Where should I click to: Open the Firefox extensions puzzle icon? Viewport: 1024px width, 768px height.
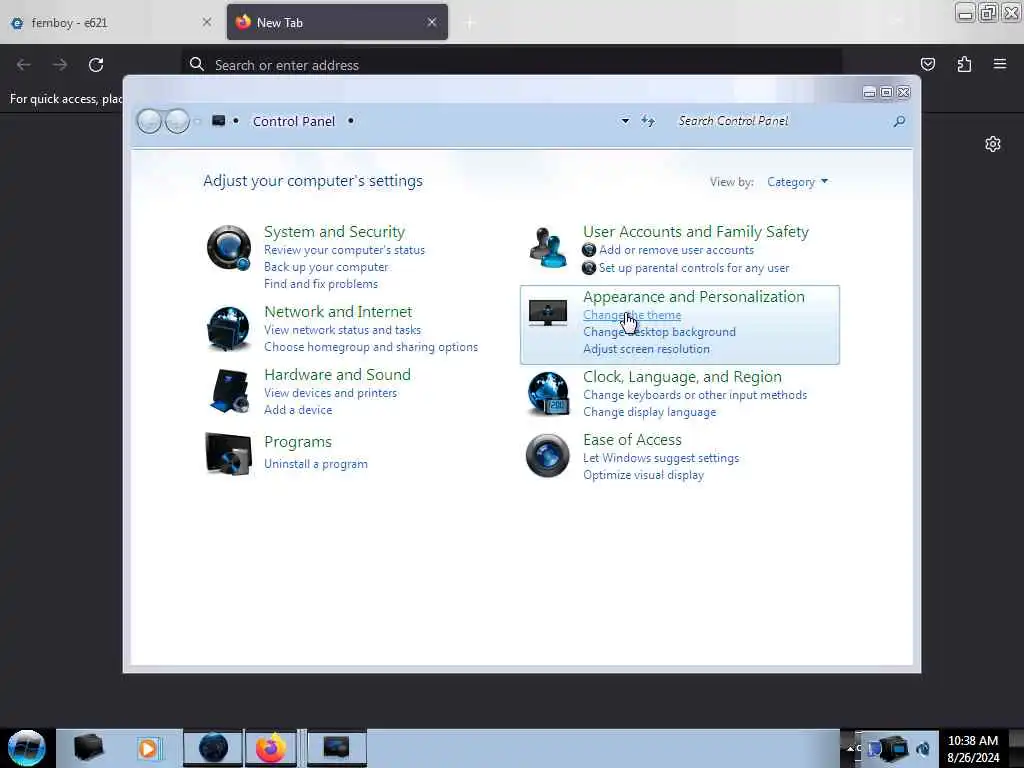pyautogui.click(x=964, y=64)
